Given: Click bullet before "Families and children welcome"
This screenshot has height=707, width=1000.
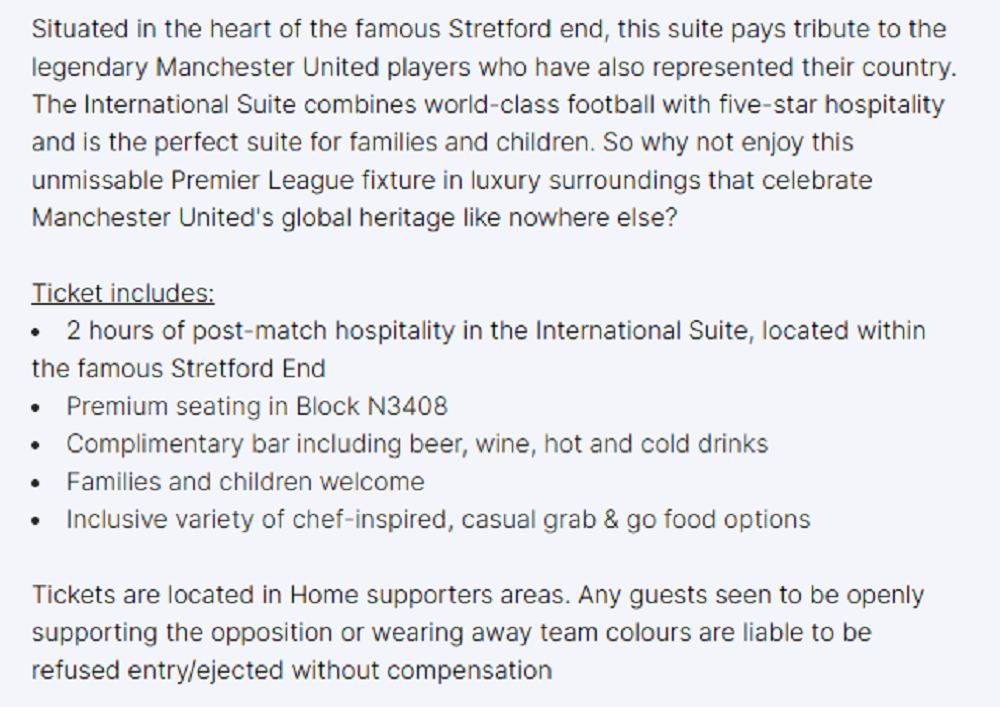Looking at the screenshot, I should click(x=37, y=483).
